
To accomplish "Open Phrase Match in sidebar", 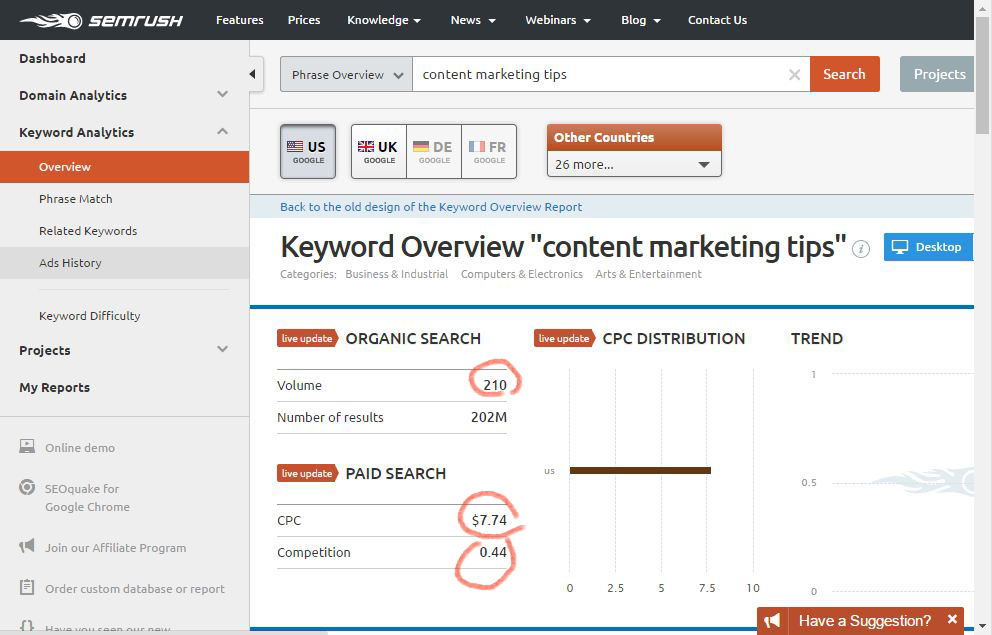I will click(x=76, y=199).
